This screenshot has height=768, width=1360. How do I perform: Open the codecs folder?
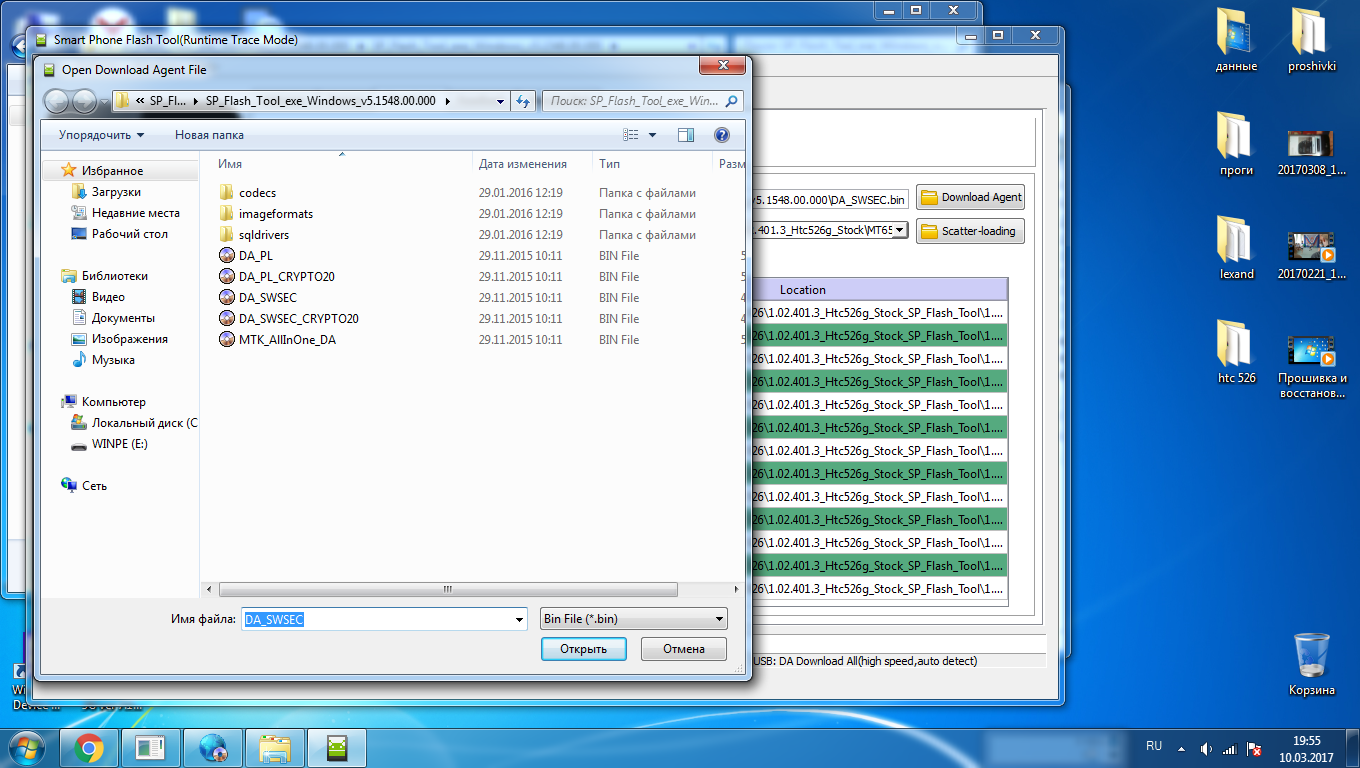coord(257,193)
